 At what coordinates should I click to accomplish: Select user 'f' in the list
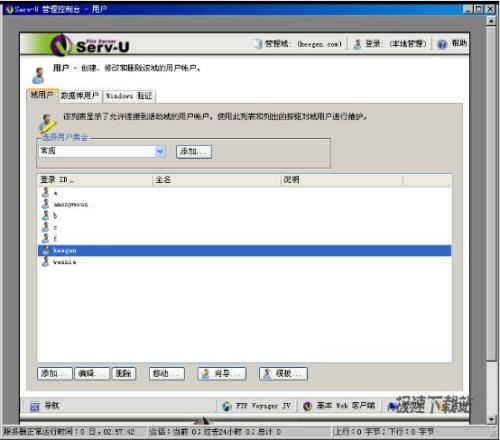(x=55, y=239)
